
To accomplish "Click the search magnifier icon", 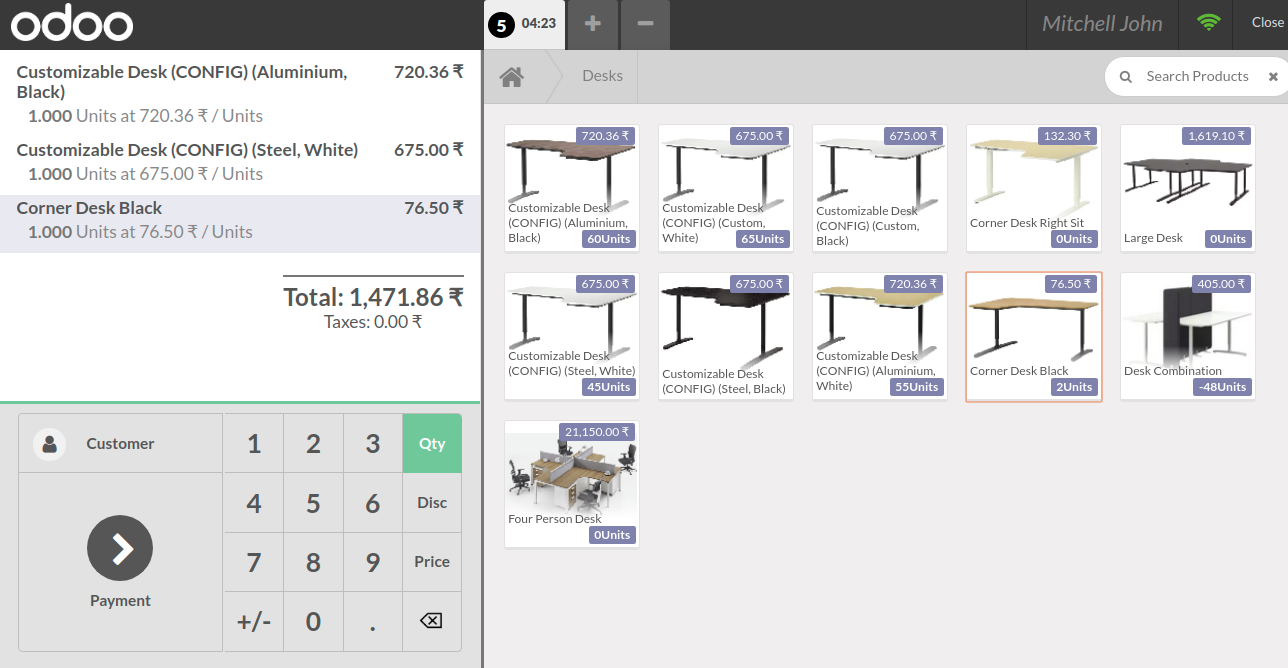I will pos(1126,77).
